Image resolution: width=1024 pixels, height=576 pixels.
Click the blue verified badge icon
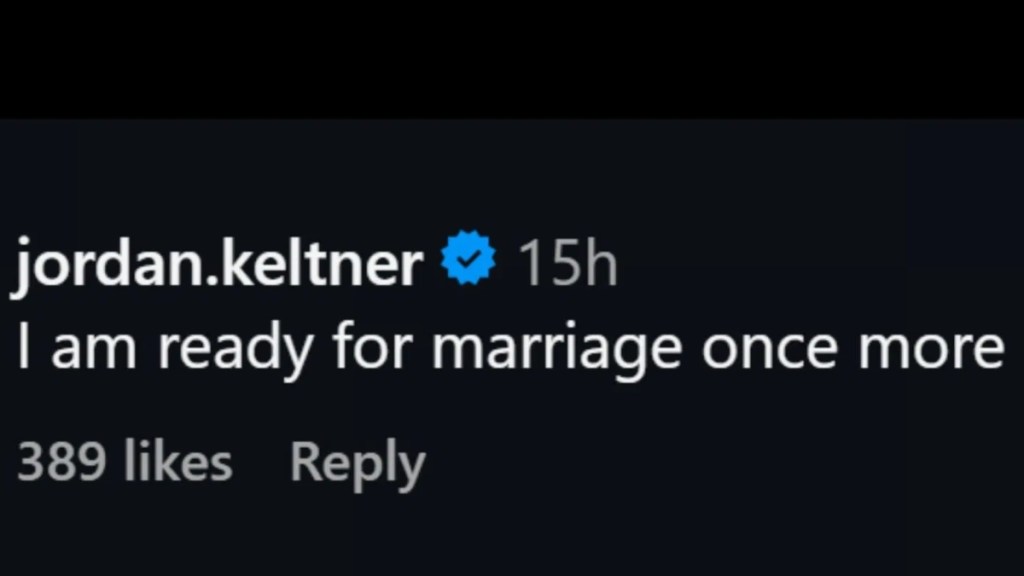(469, 260)
